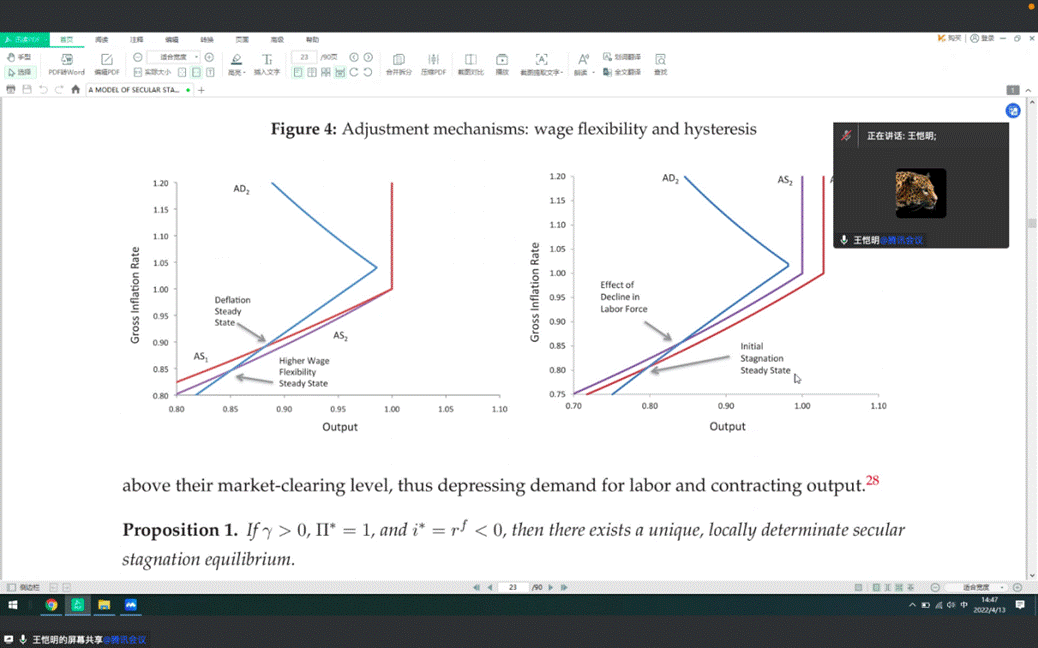Click the PDF转Word conversion icon
This screenshot has width=1038, height=648.
click(x=67, y=63)
